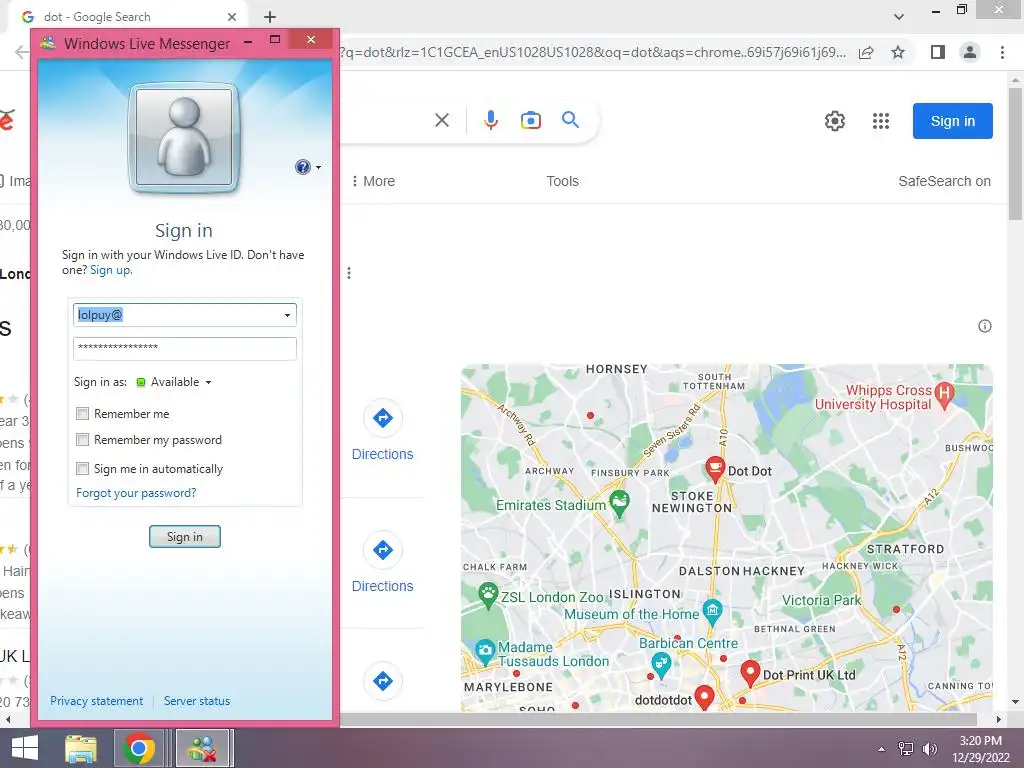Click the Messenger taskbar icon
This screenshot has height=768, width=1024.
(202, 748)
